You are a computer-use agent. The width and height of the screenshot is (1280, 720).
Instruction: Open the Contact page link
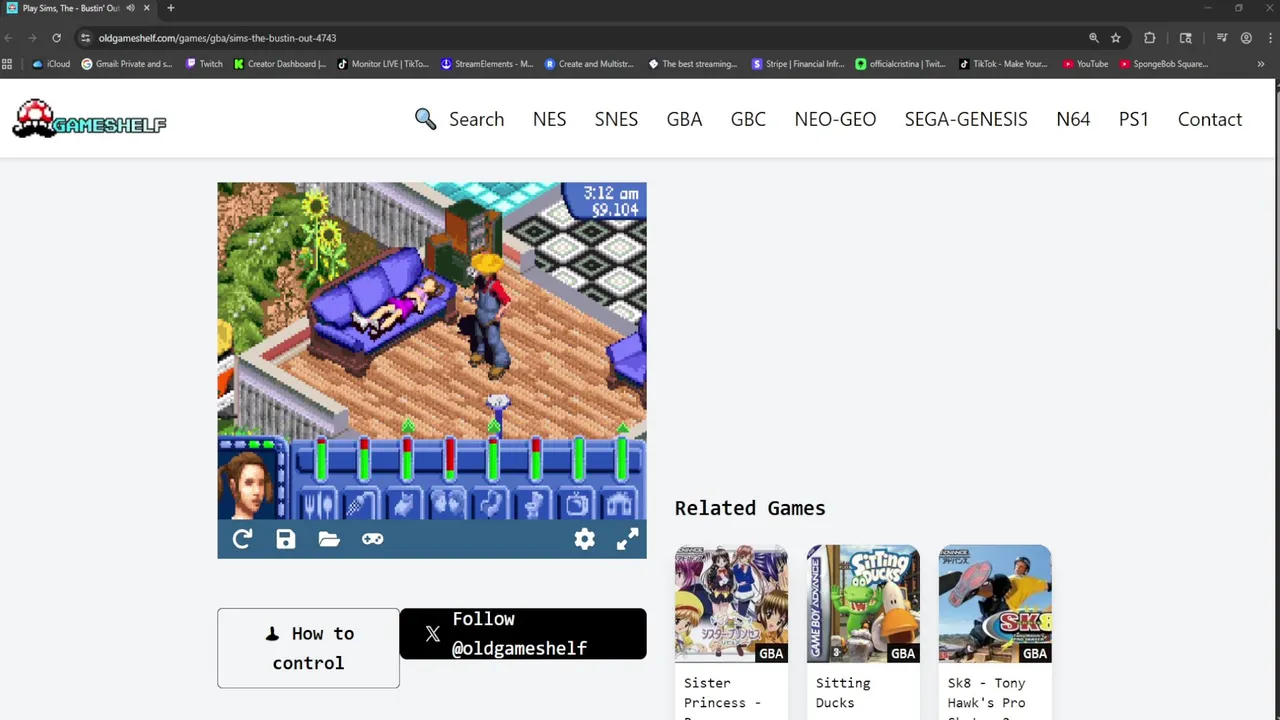(x=1210, y=119)
